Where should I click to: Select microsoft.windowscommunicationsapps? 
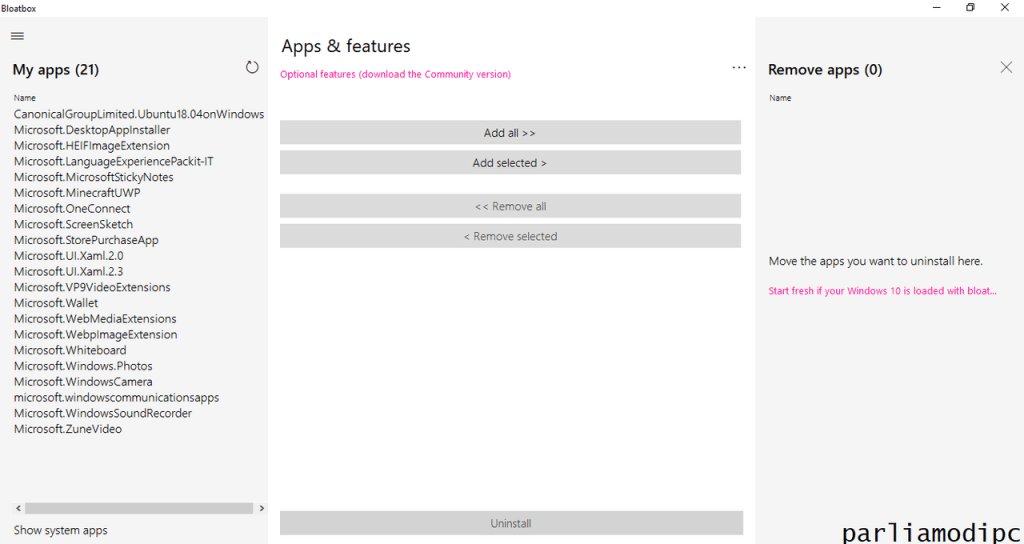click(x=116, y=397)
